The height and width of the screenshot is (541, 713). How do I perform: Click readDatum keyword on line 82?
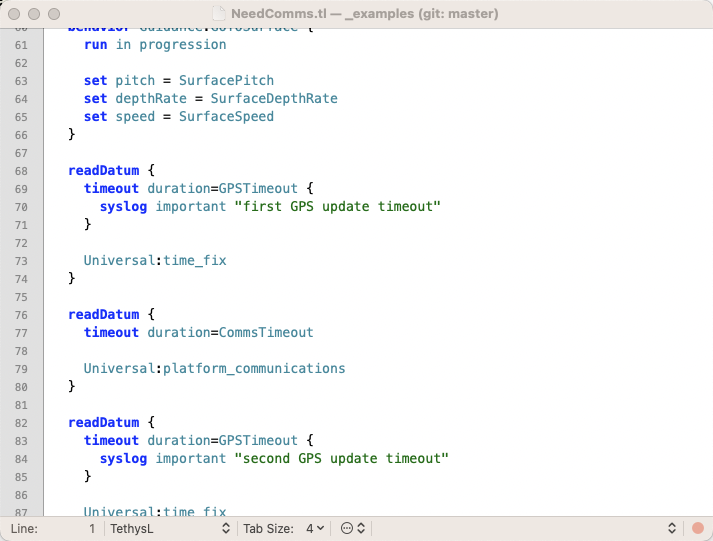click(103, 422)
